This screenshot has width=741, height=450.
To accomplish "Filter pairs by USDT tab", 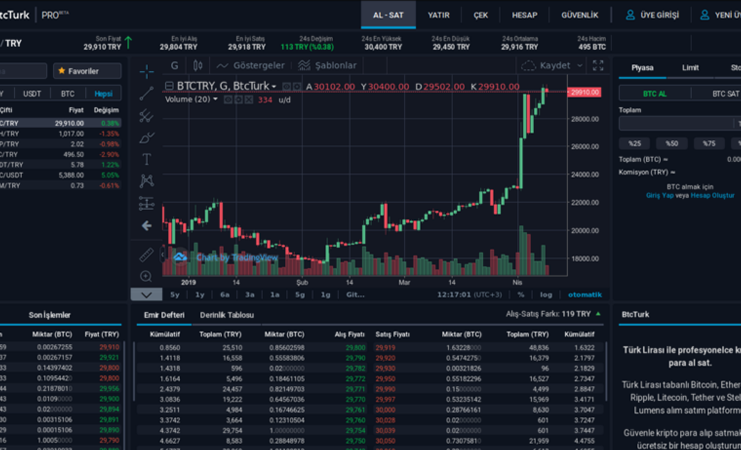I will [32, 94].
